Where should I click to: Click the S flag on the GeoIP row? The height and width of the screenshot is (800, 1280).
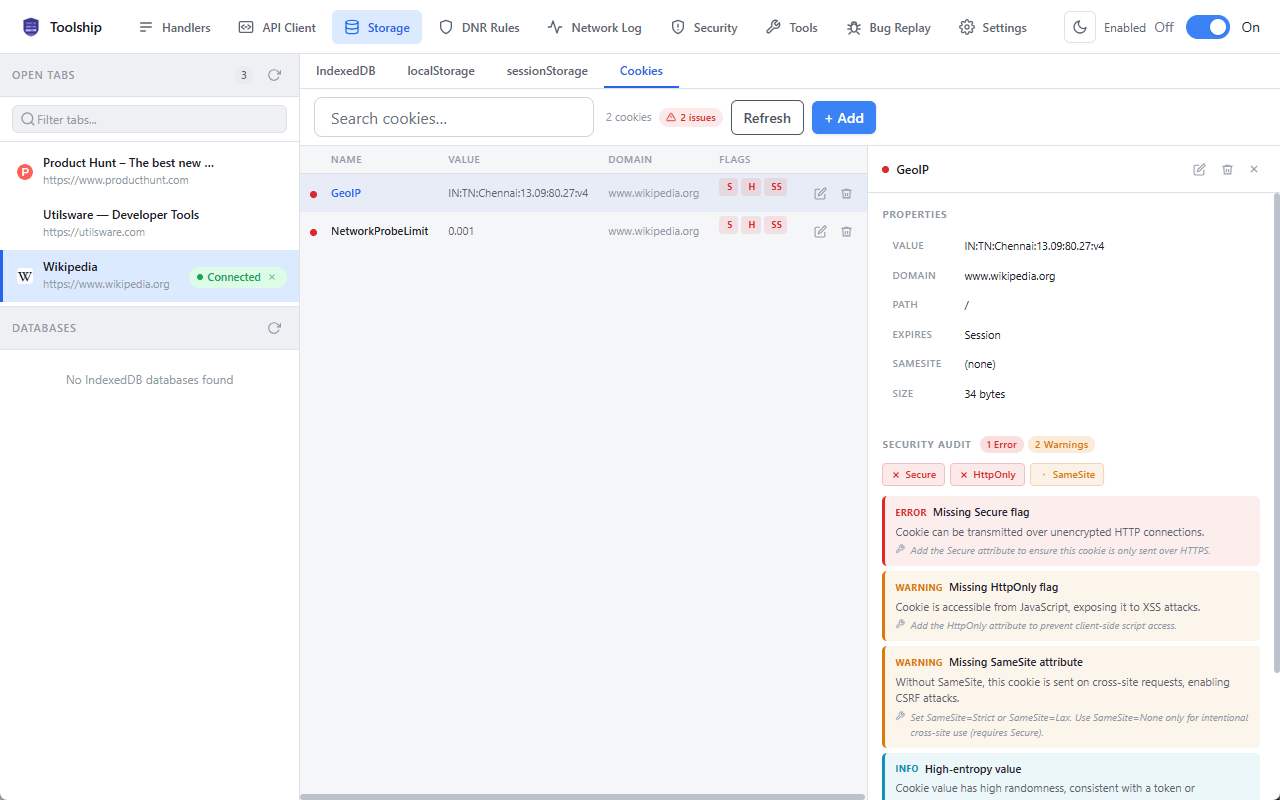[729, 187]
